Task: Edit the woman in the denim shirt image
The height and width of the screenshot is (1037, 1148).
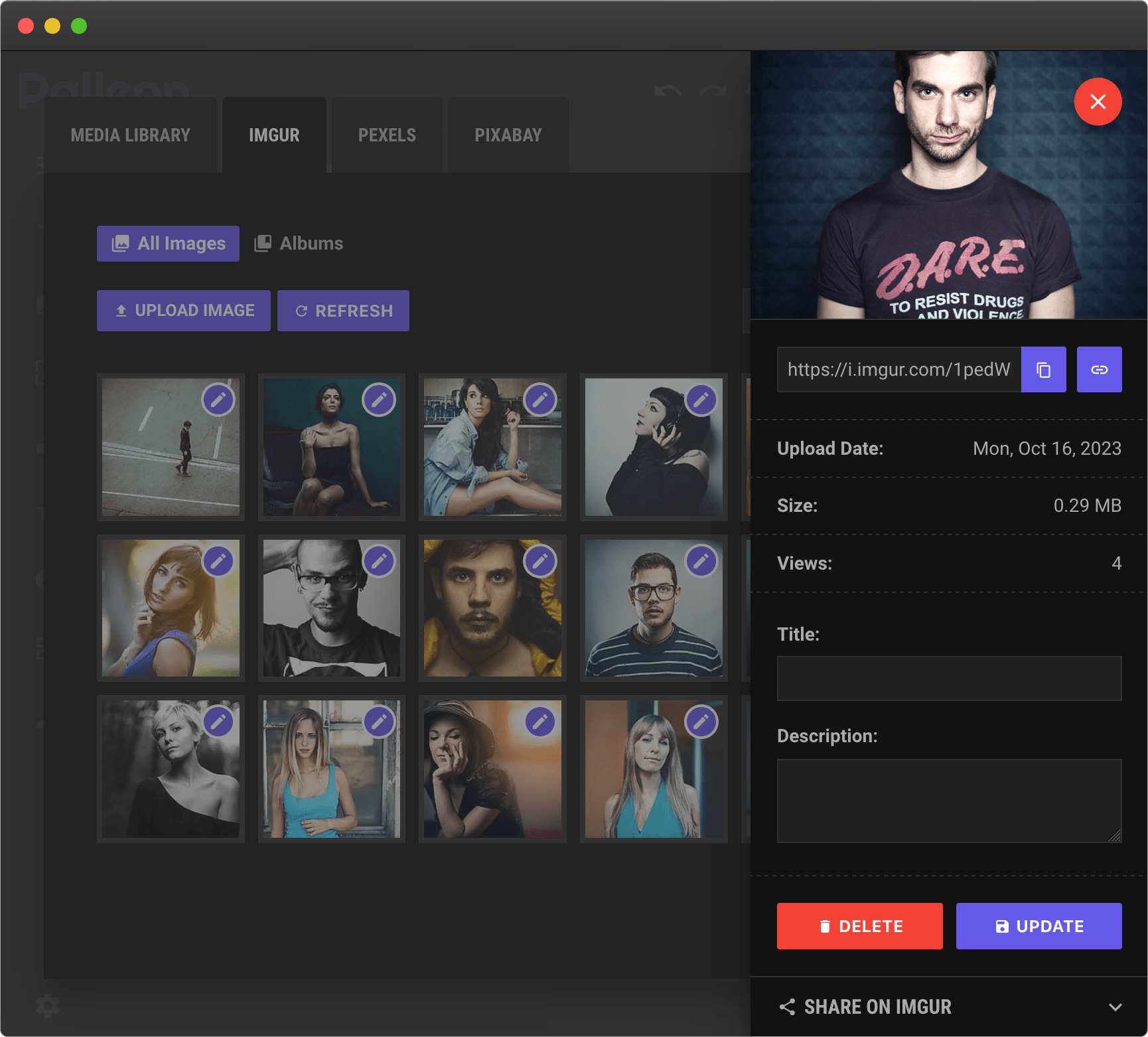Action: click(540, 400)
